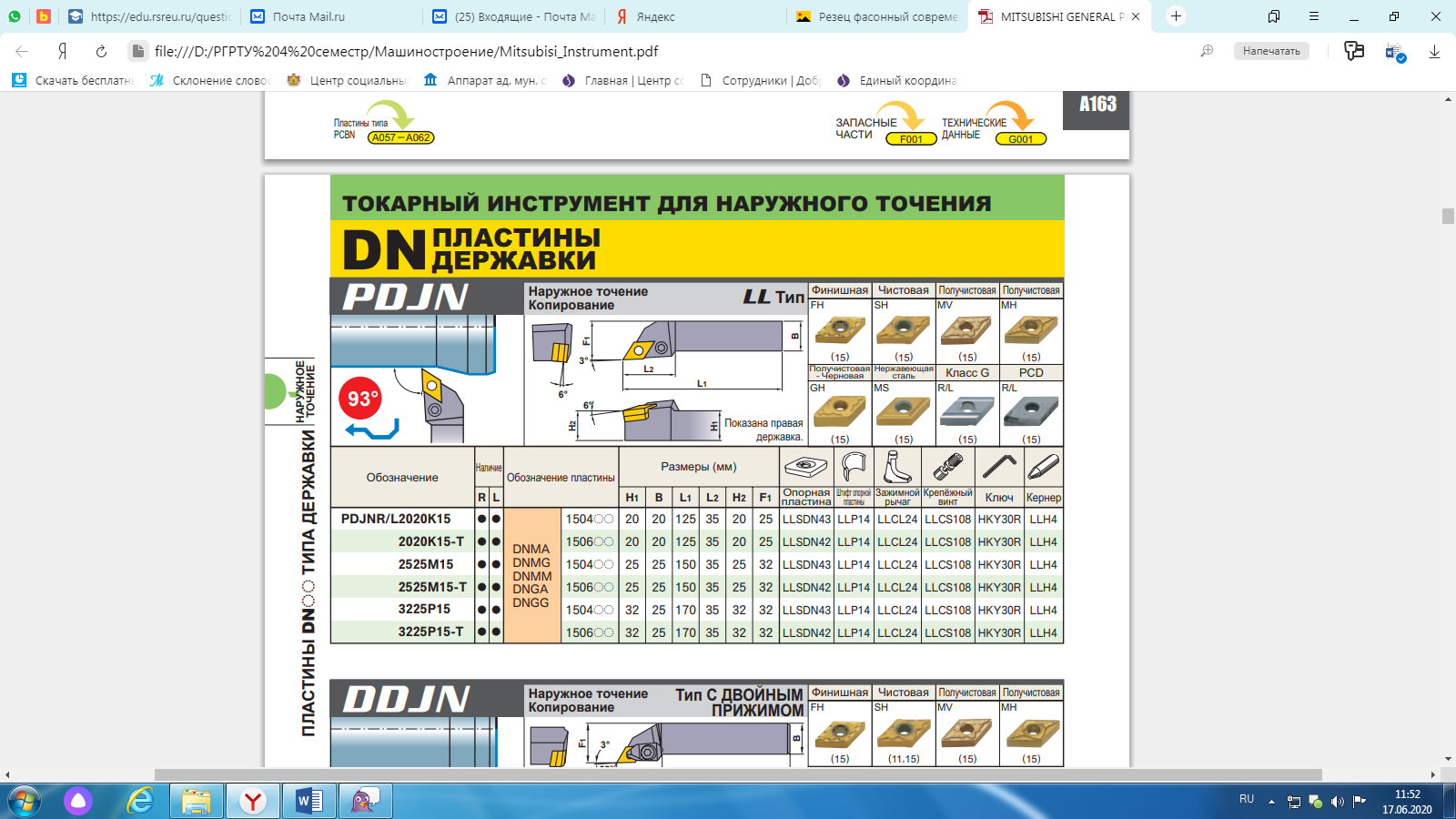Click the PCD R/L insert image
The image size is (1456, 819).
click(1031, 412)
